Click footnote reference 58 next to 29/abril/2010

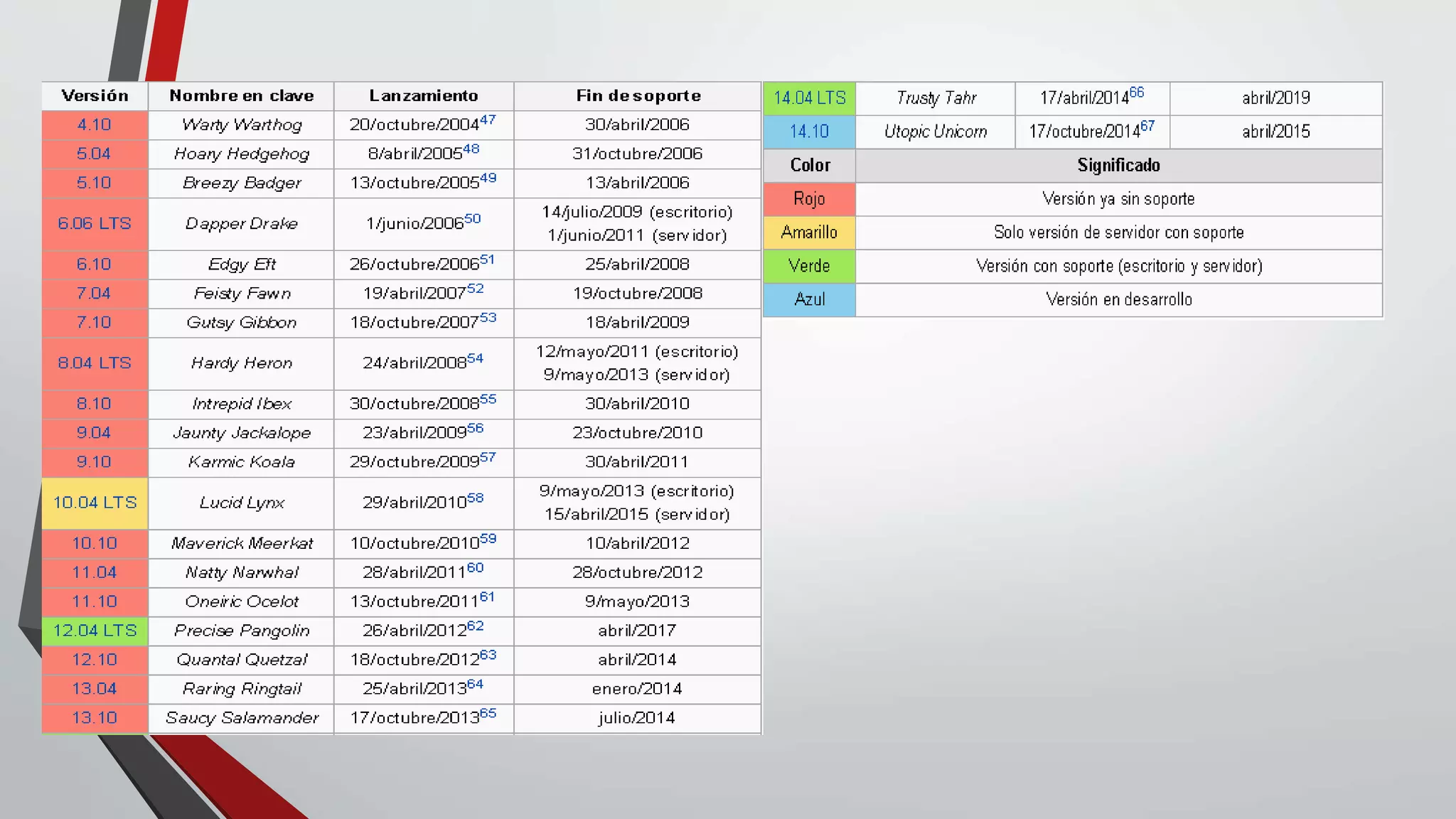[x=475, y=498]
